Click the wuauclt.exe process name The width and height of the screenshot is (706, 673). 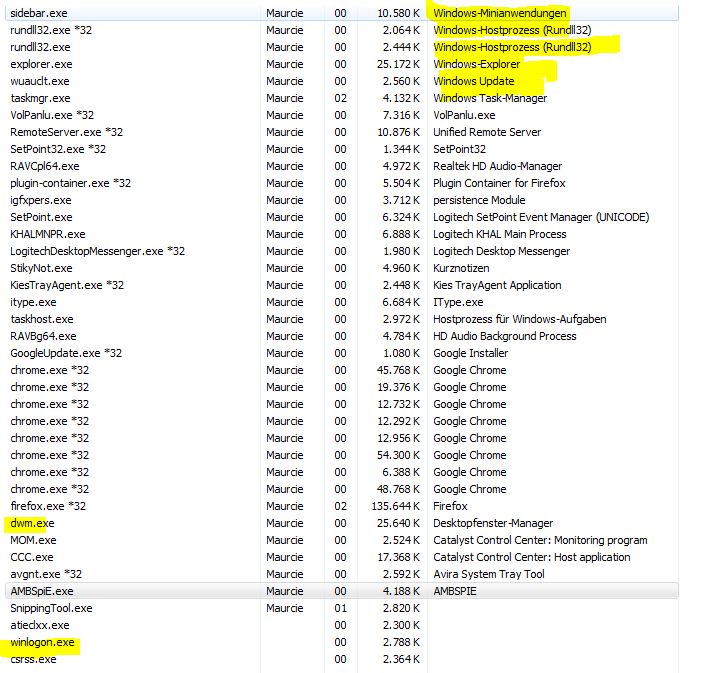coord(40,81)
